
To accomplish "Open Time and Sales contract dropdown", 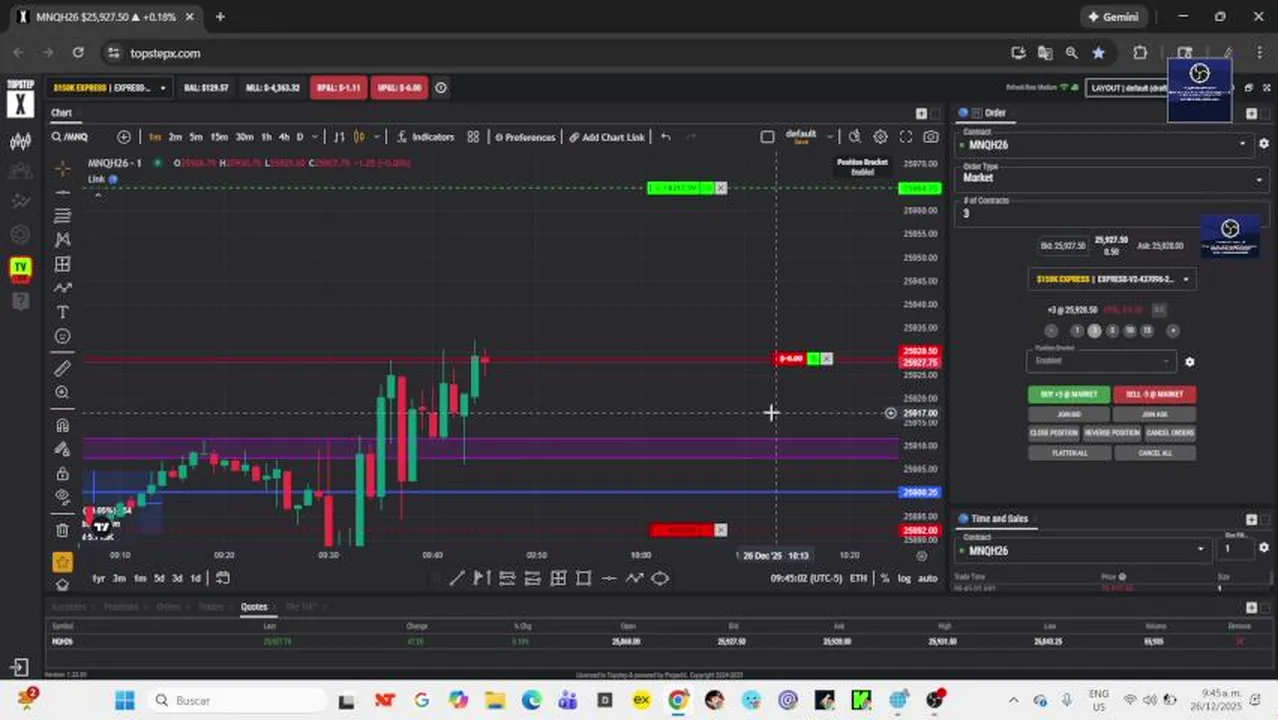I will [1083, 550].
